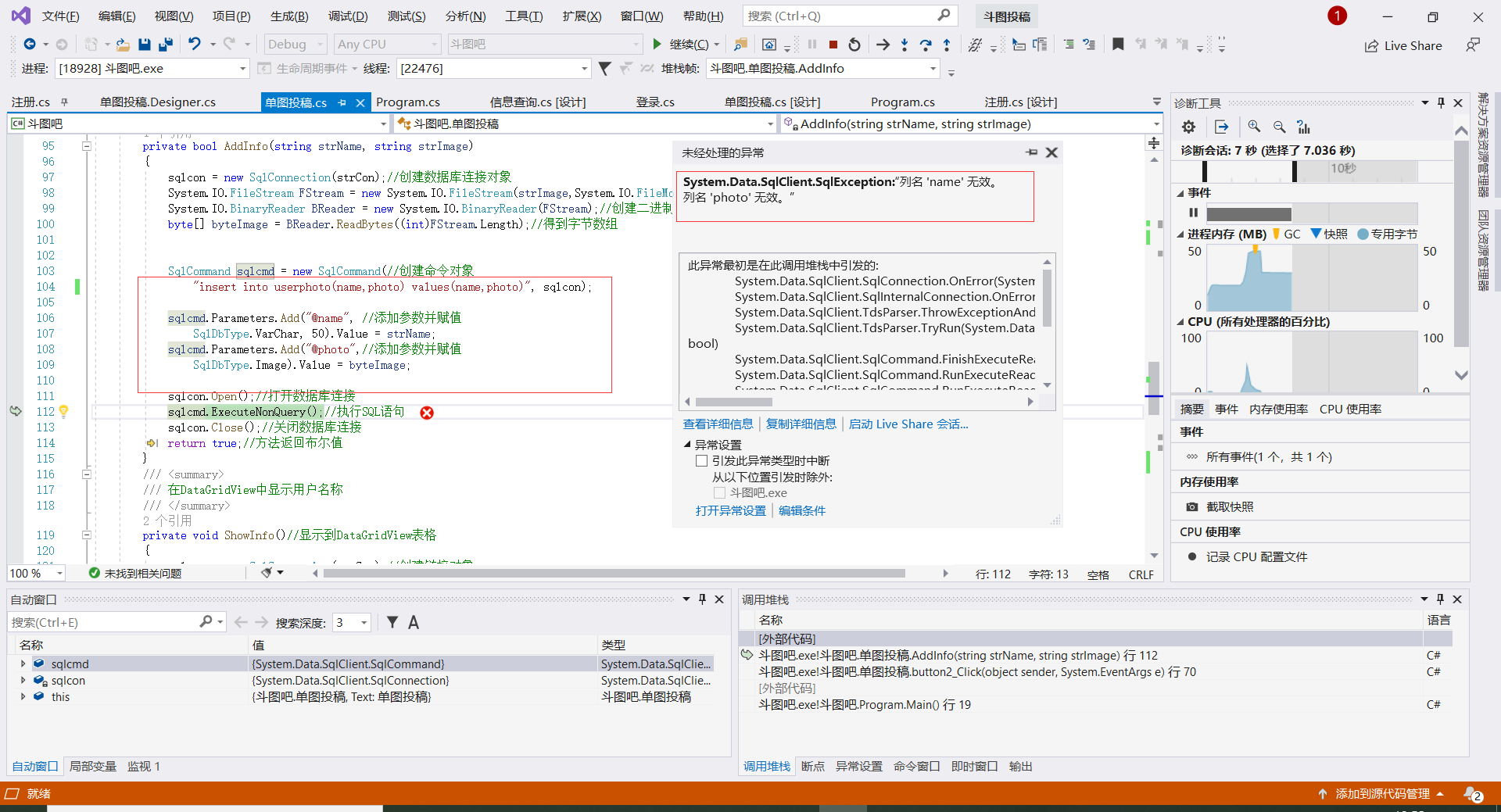Toggle the match-case A button in 自动窗口
The image size is (1501, 812).
point(414,622)
